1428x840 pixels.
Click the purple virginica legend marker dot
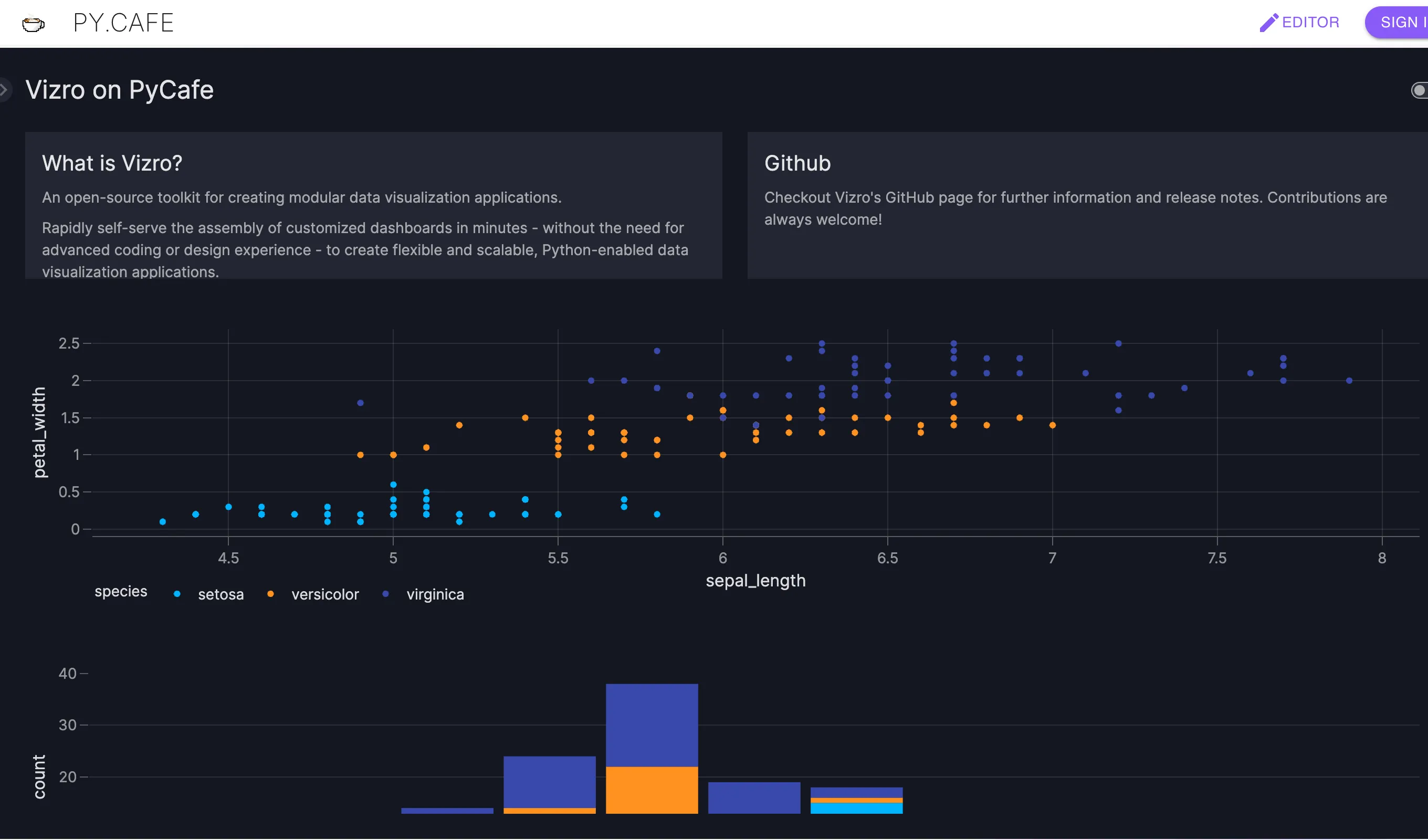(x=385, y=594)
